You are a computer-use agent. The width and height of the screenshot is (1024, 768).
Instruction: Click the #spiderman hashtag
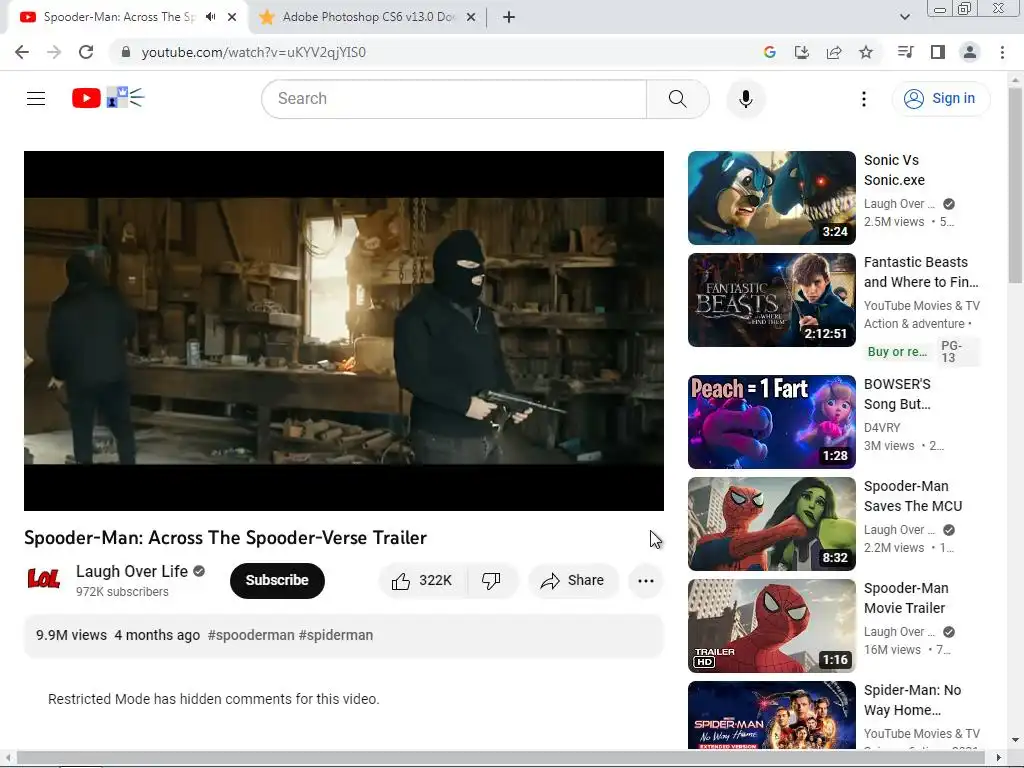click(336, 635)
